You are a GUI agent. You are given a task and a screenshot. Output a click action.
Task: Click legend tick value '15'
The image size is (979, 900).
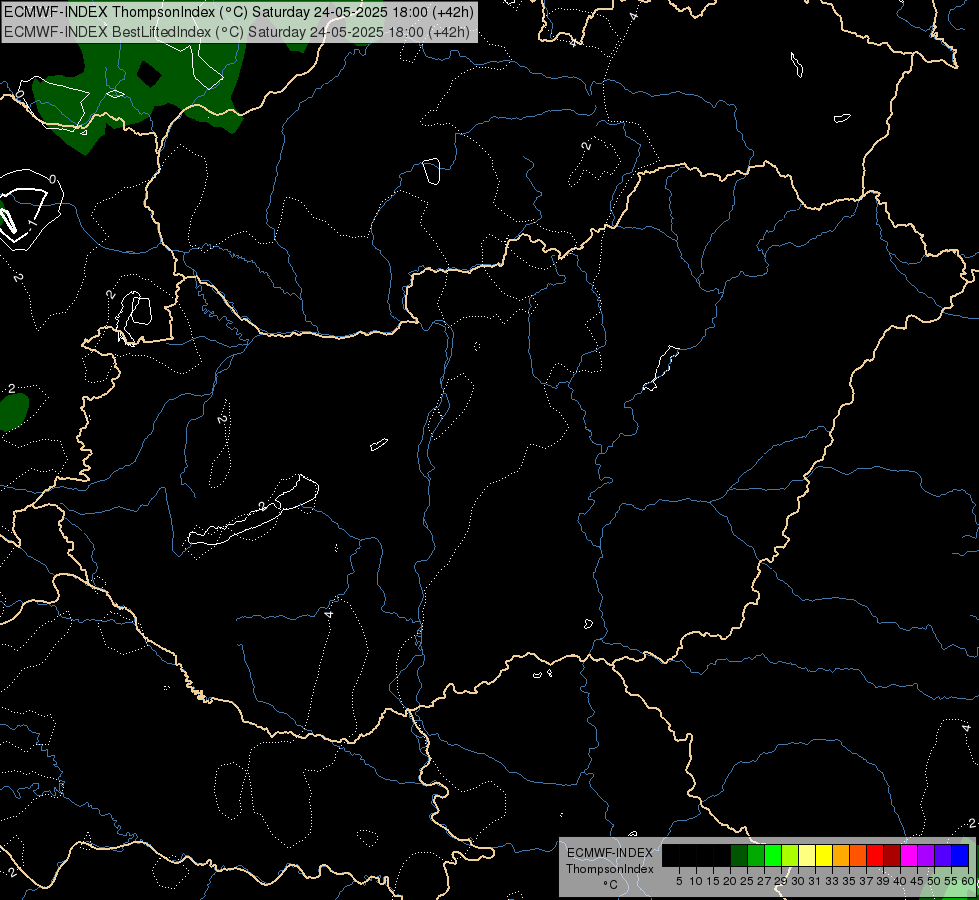point(714,881)
